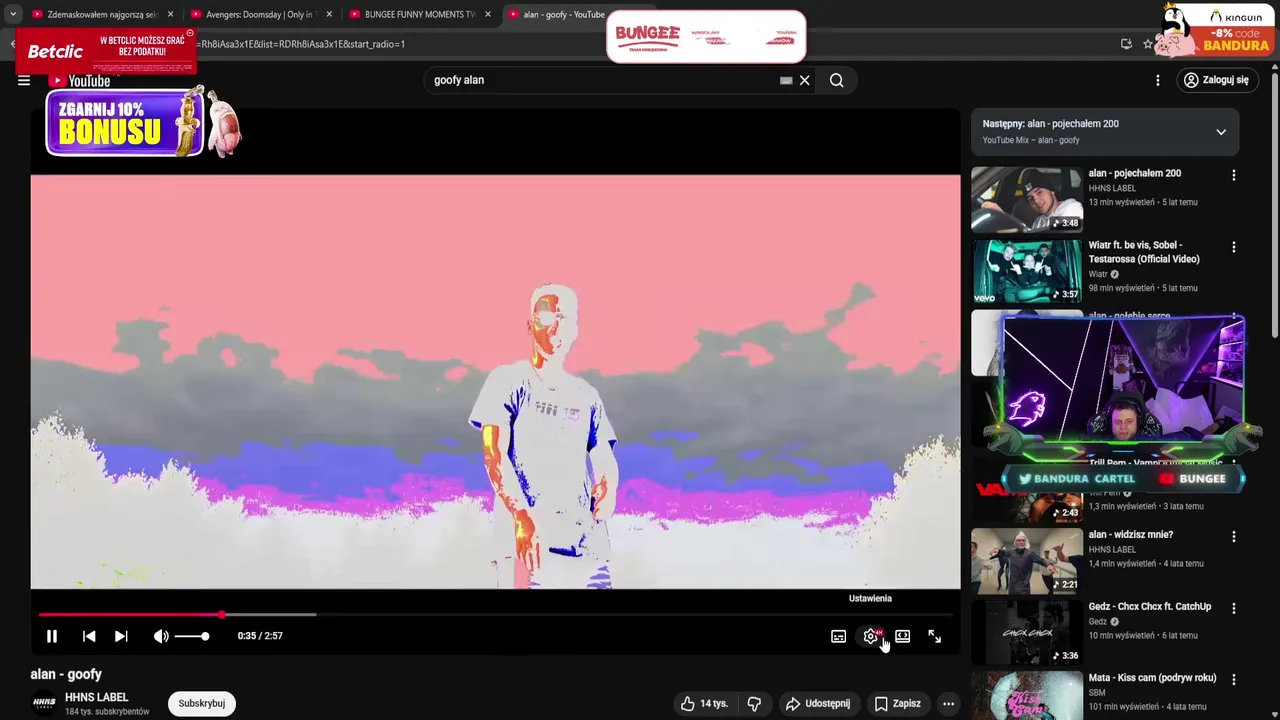
Task: Close the Zdemaskowałem najgorszą tab
Action: [x=170, y=14]
